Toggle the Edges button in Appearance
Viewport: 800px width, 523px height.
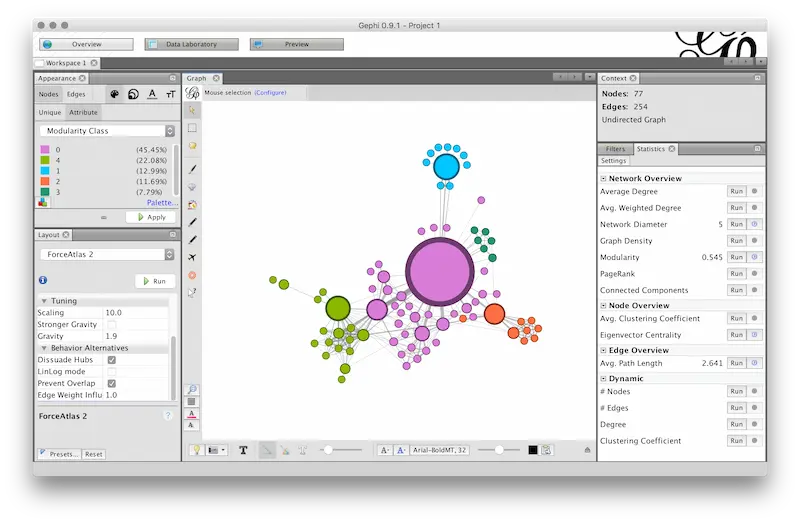[76, 94]
